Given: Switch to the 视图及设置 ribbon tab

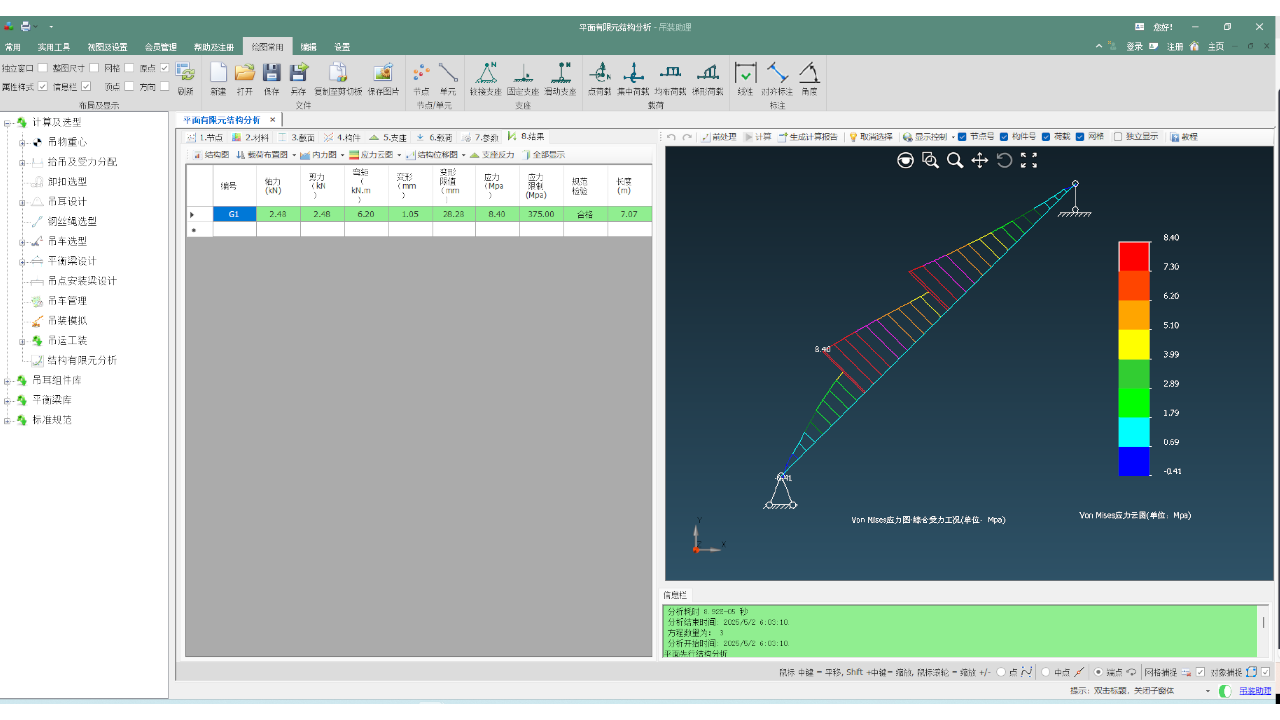Looking at the screenshot, I should (x=107, y=47).
